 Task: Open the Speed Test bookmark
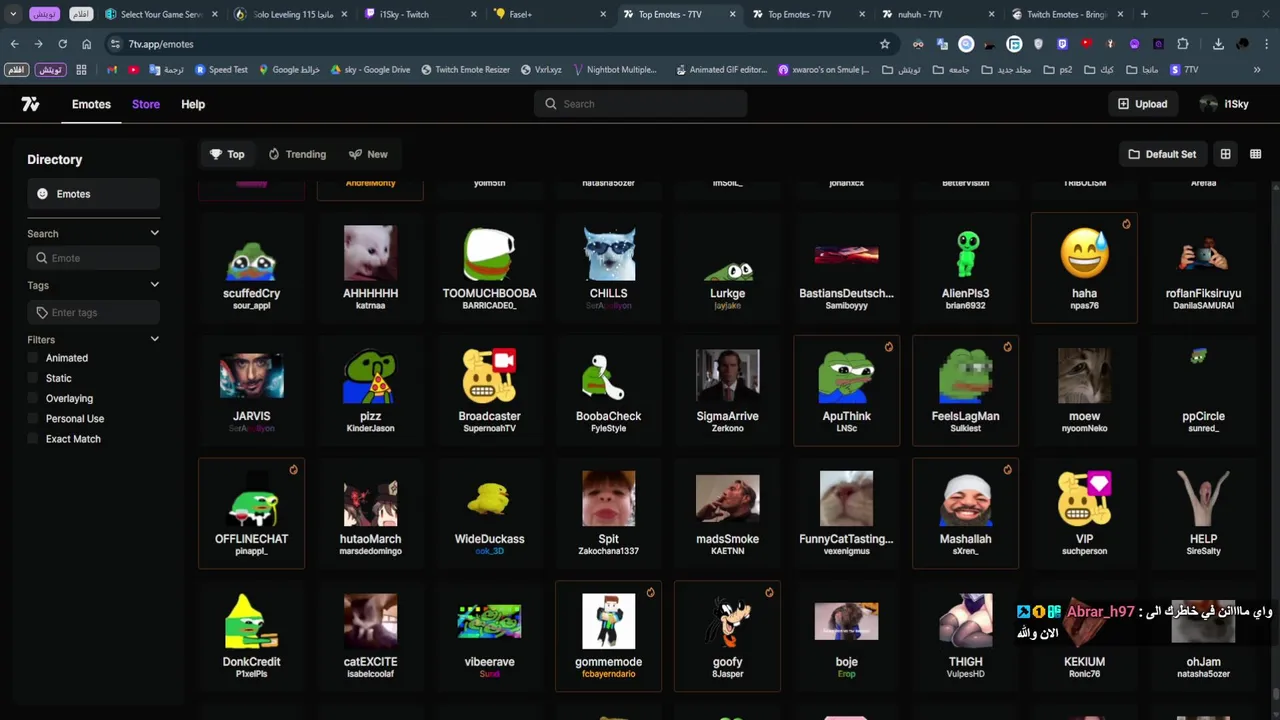[x=221, y=70]
